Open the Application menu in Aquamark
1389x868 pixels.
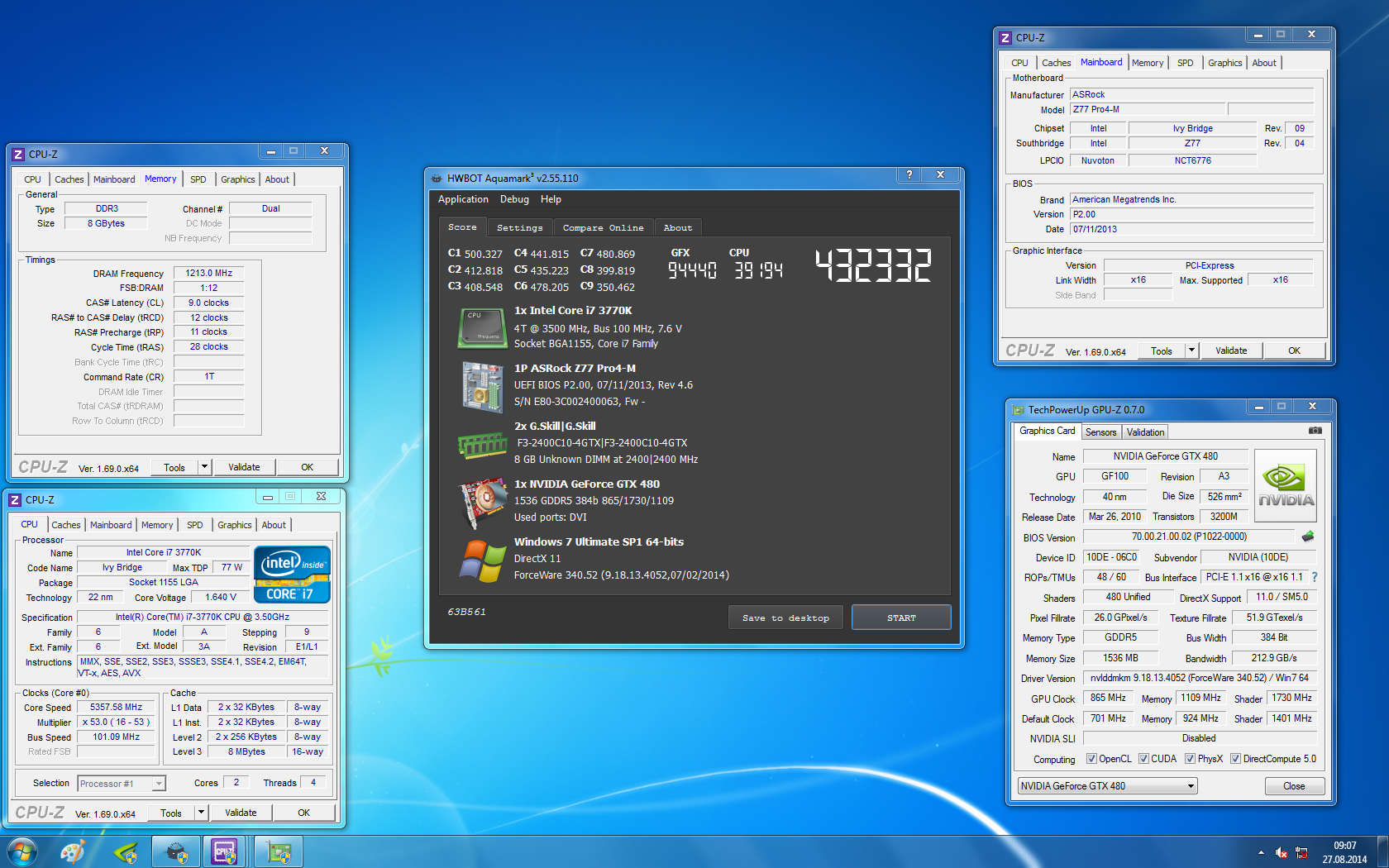point(463,199)
